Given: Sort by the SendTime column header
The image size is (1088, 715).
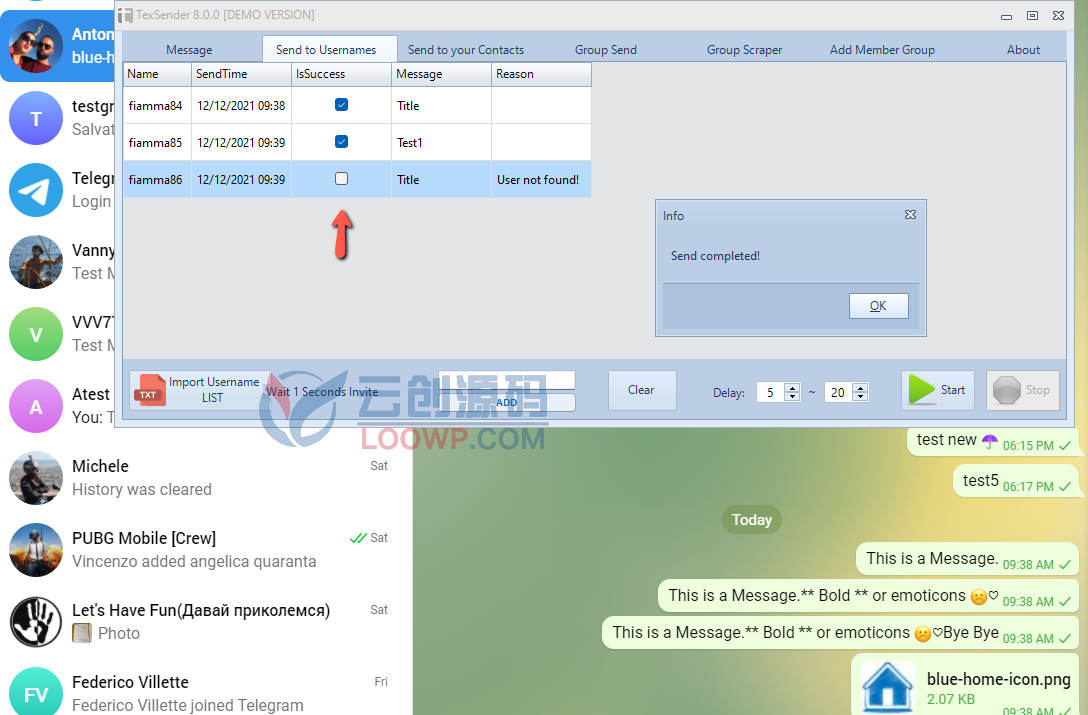Looking at the screenshot, I should click(241, 74).
